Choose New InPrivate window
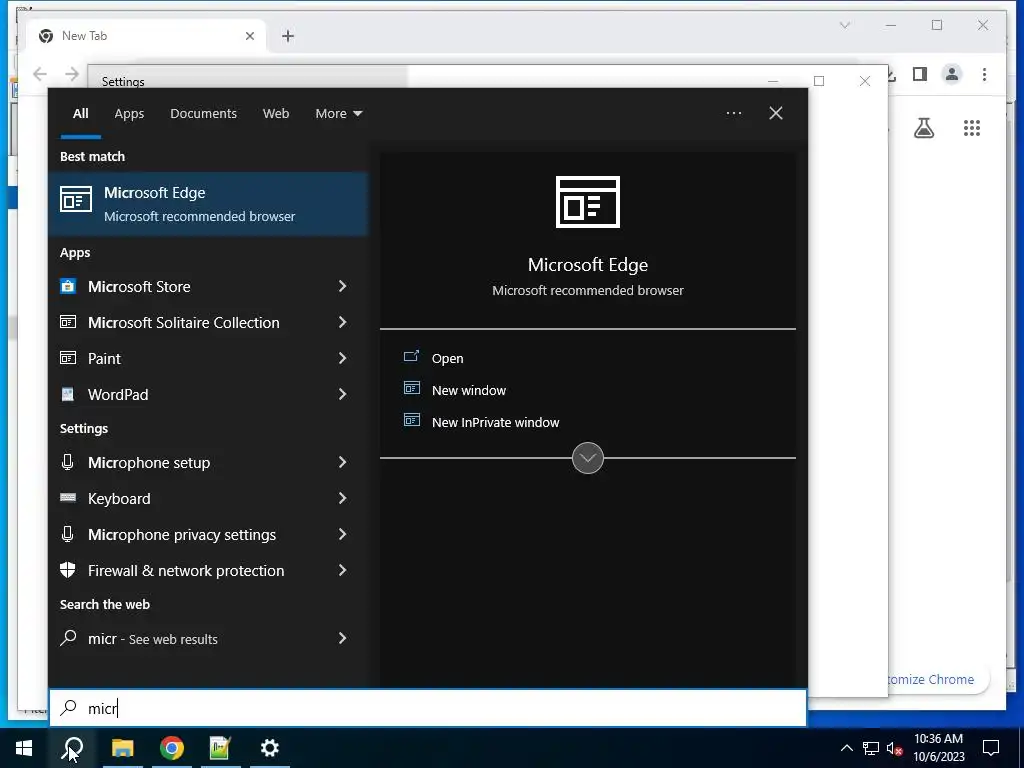Screen dimensions: 1024x768 pyautogui.click(x=496, y=422)
